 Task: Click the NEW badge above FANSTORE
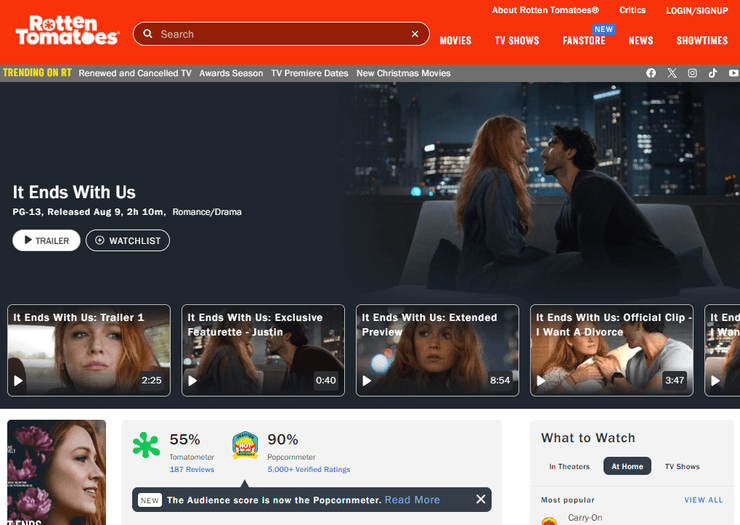tap(604, 29)
